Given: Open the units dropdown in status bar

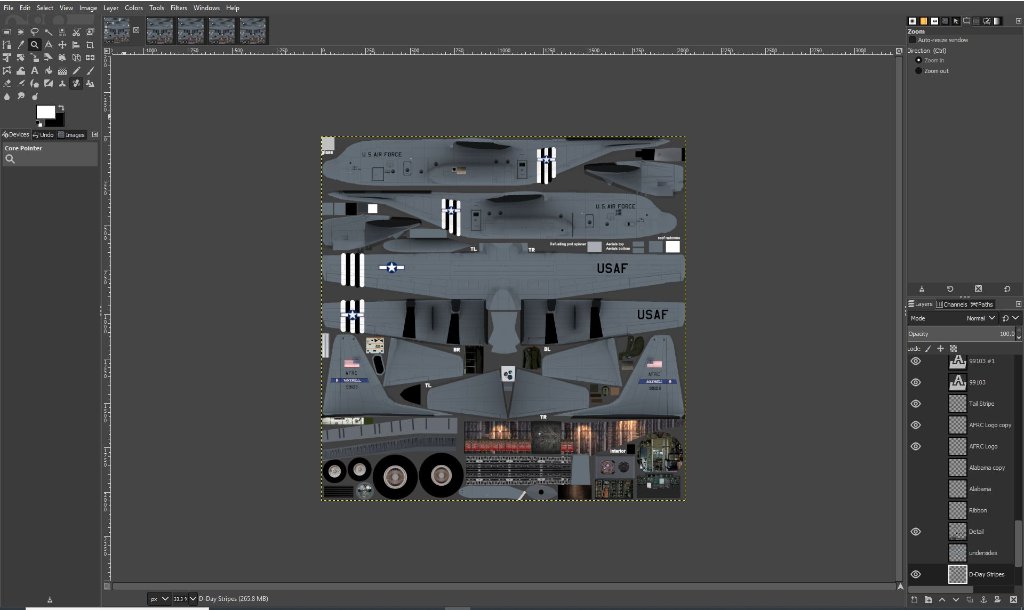Looking at the screenshot, I should coord(158,598).
